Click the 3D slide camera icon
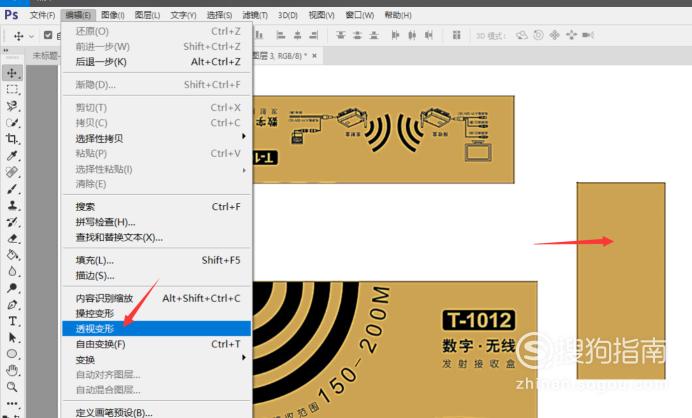This screenshot has width=692, height=418. pyautogui.click(x=572, y=35)
